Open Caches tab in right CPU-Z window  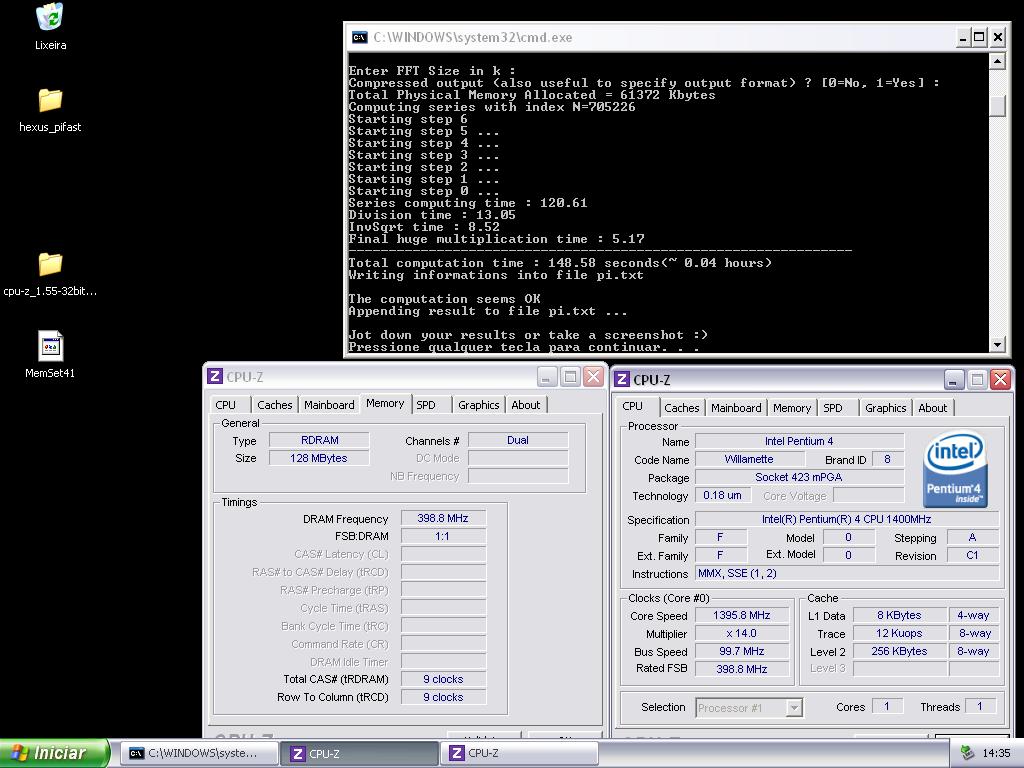(682, 408)
